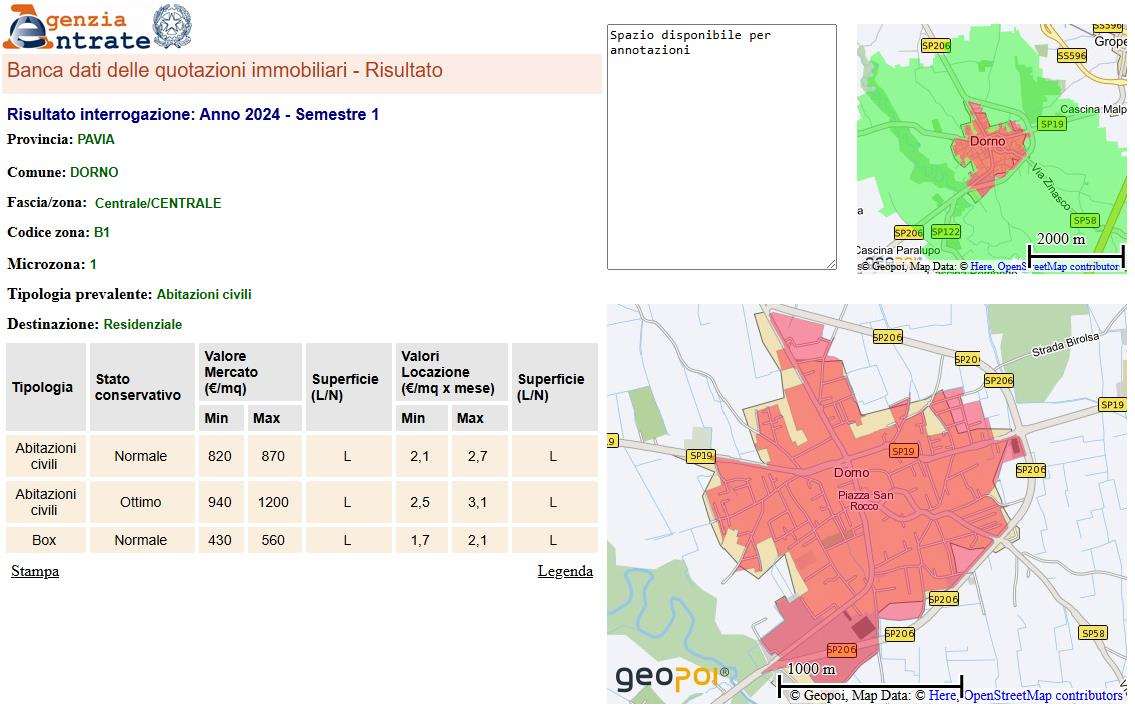The width and height of the screenshot is (1135, 710).
Task: Click the red SP19 road shield near Dorno
Action: pos(903,451)
